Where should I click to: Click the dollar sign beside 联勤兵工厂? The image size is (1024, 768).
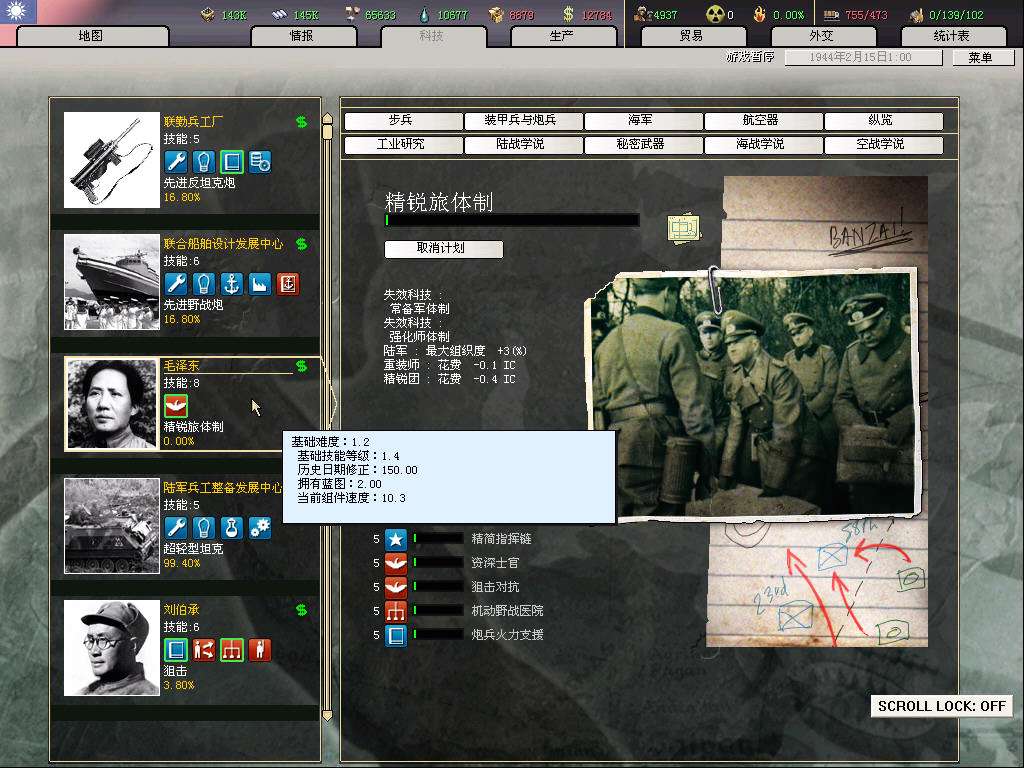302,121
